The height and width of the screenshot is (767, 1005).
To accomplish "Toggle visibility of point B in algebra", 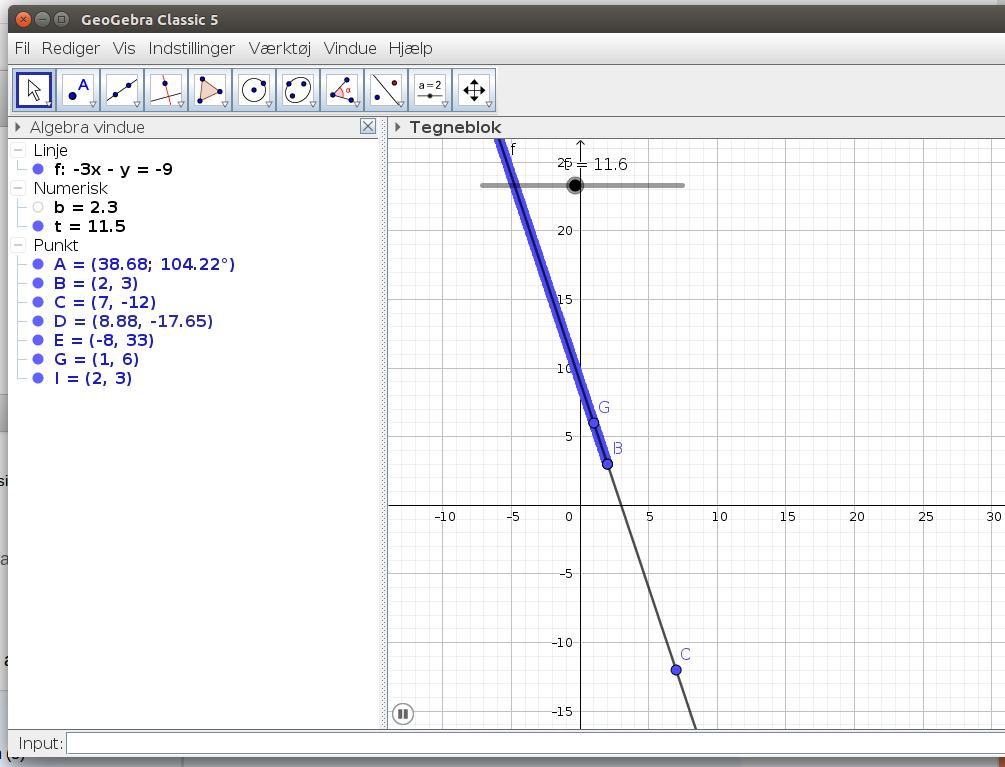I will [38, 283].
